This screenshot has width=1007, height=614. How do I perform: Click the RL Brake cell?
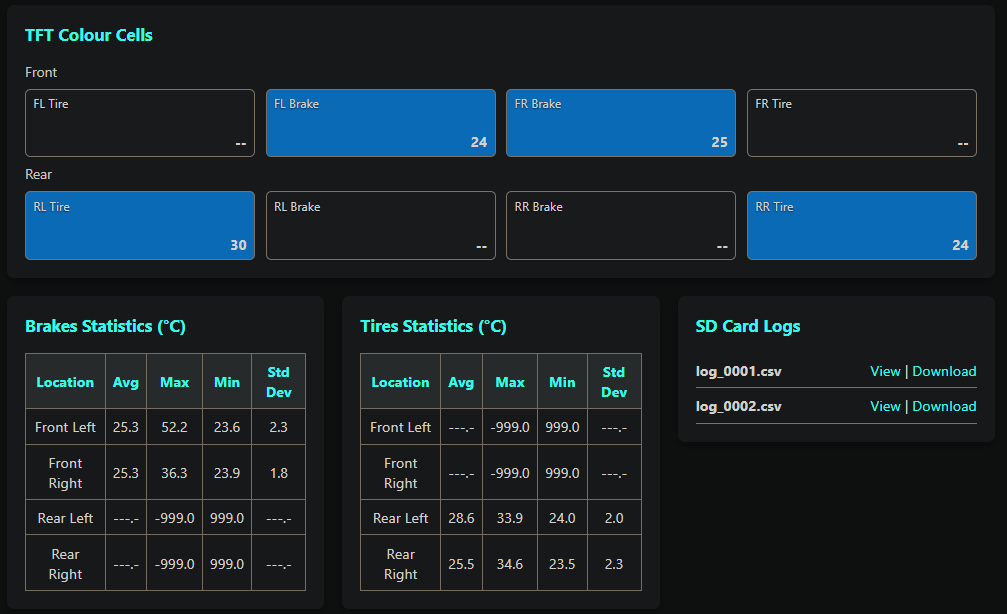380,225
